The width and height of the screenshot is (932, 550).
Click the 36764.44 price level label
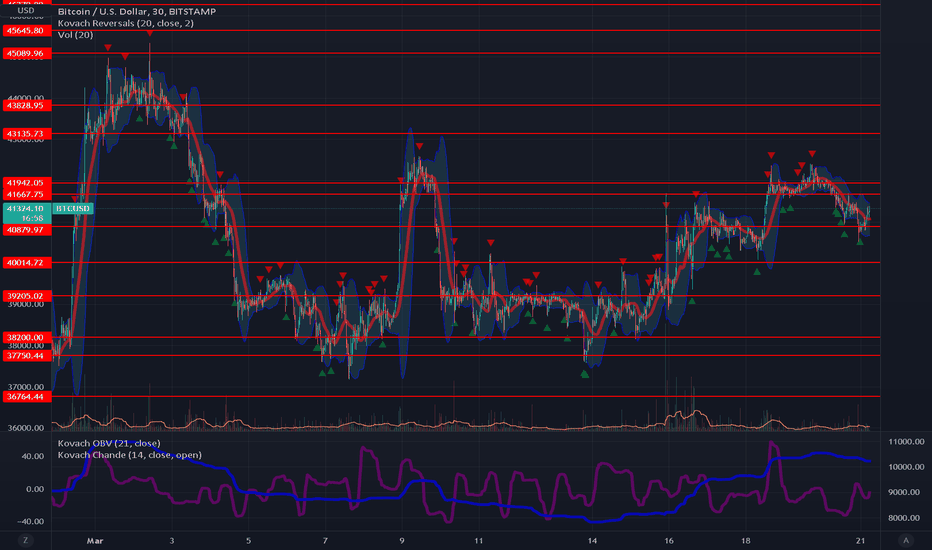tap(25, 397)
